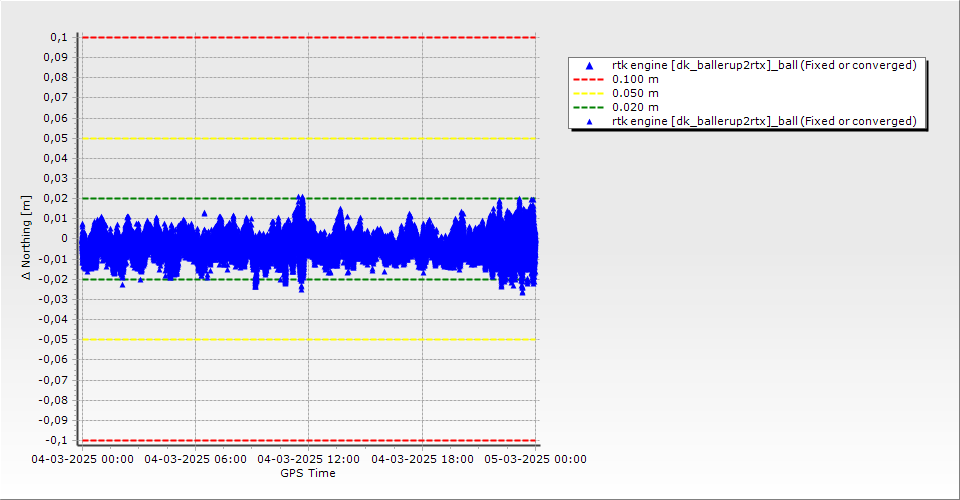Click the '04-03-2025 18:00' time axis label
The height and width of the screenshot is (500, 960).
422,459
